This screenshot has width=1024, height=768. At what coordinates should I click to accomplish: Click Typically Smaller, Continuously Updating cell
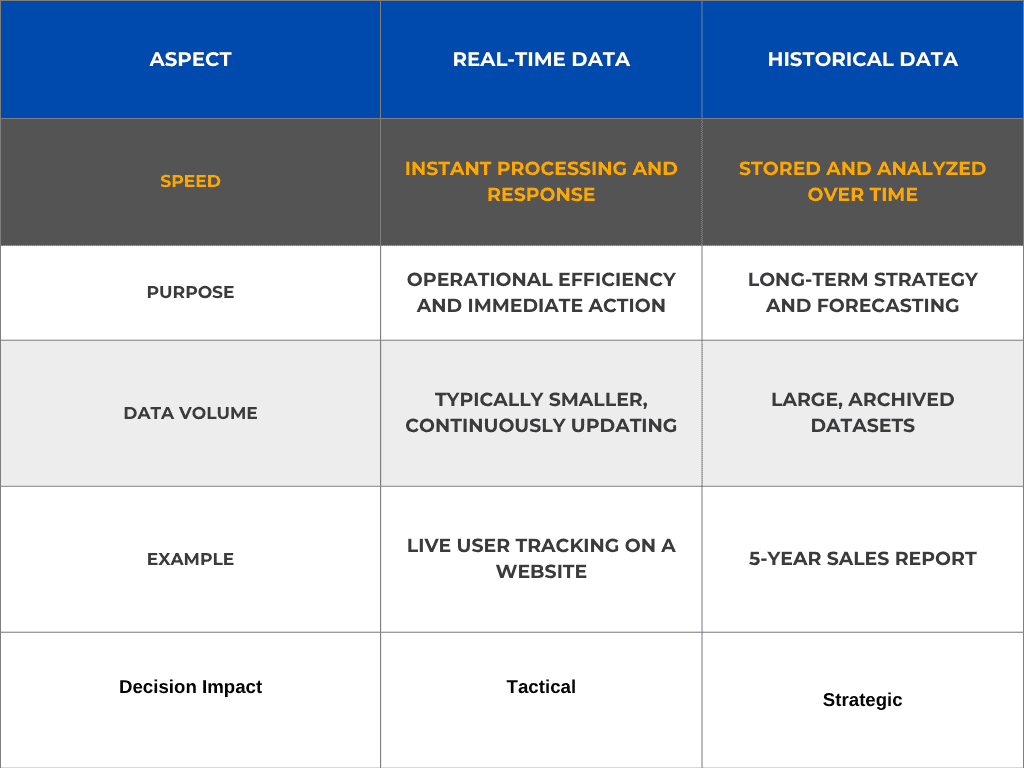(541, 412)
